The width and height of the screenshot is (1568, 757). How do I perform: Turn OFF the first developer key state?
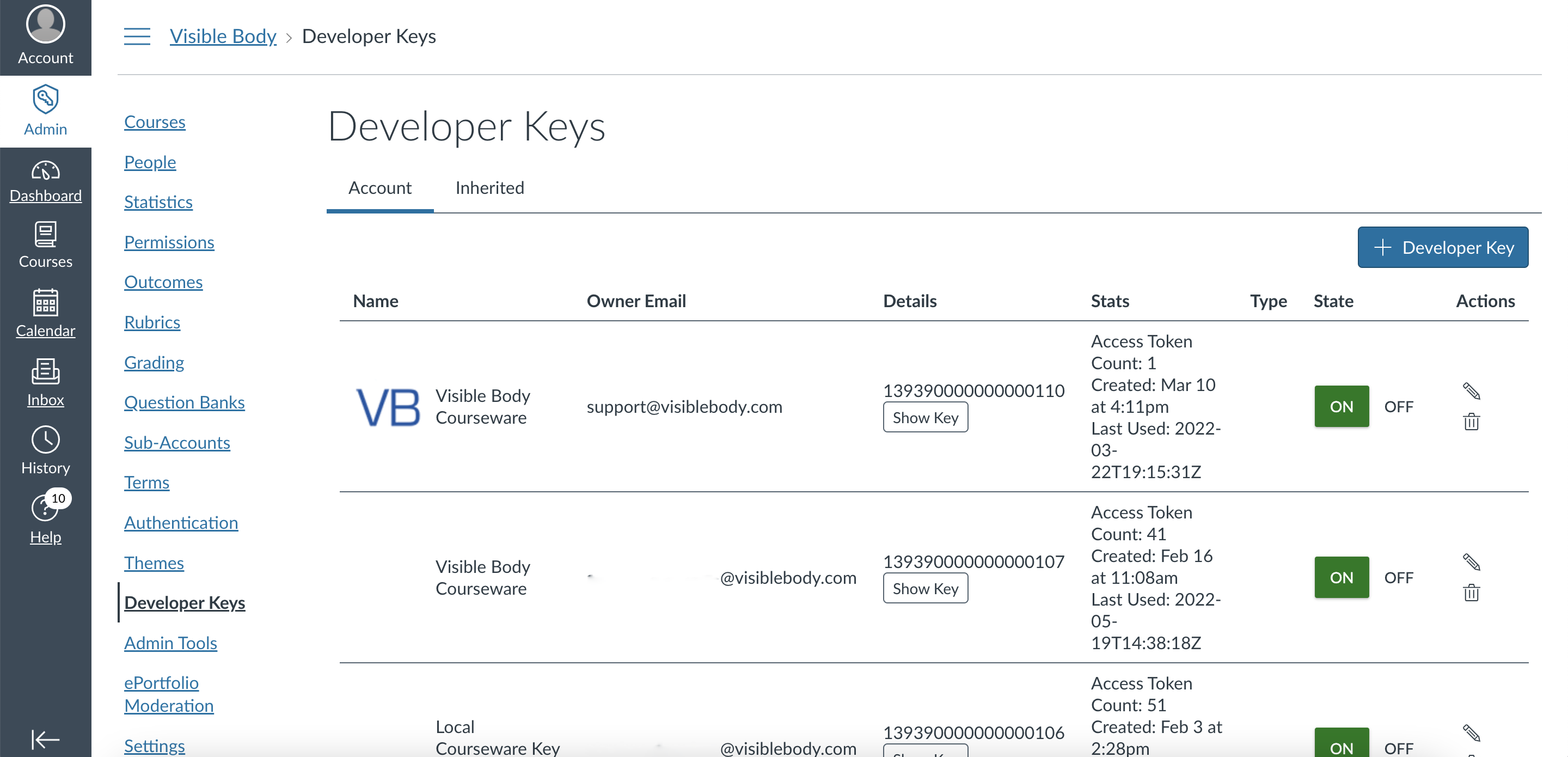(x=1398, y=406)
